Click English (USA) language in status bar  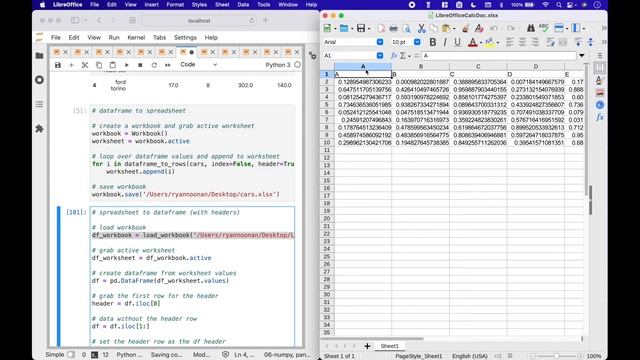coord(470,356)
